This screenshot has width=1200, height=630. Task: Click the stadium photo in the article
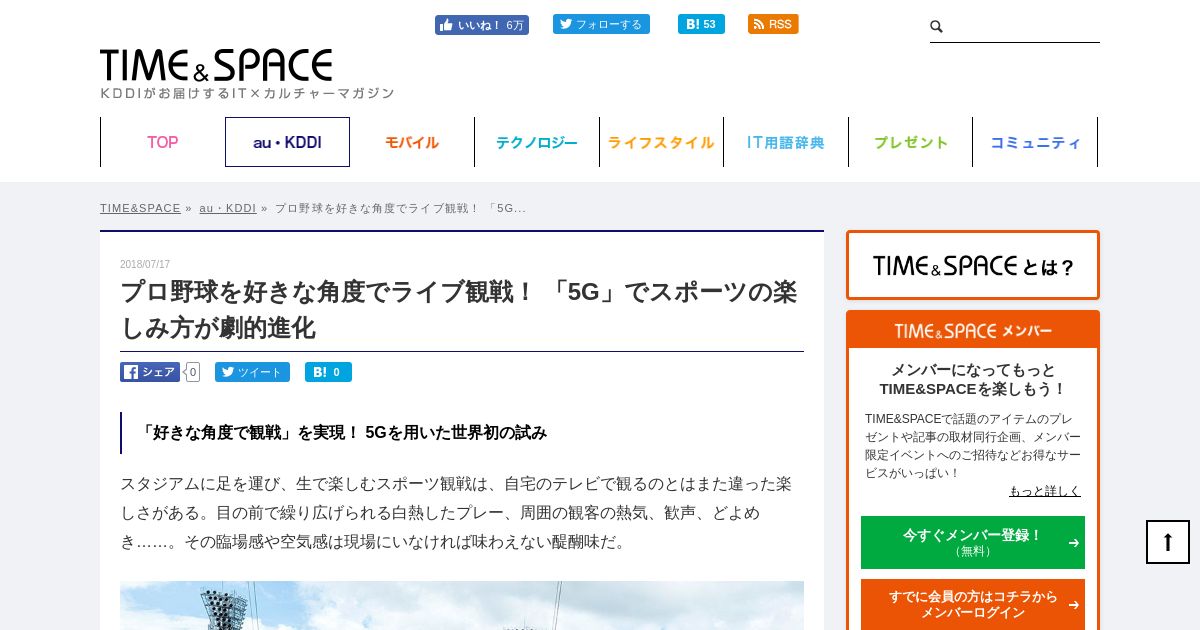[x=462, y=605]
